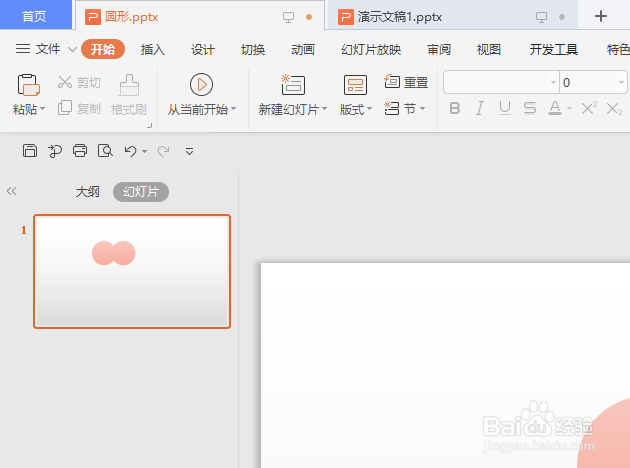Toggle Subscript formatting
This screenshot has height=468, width=630.
(x=614, y=108)
